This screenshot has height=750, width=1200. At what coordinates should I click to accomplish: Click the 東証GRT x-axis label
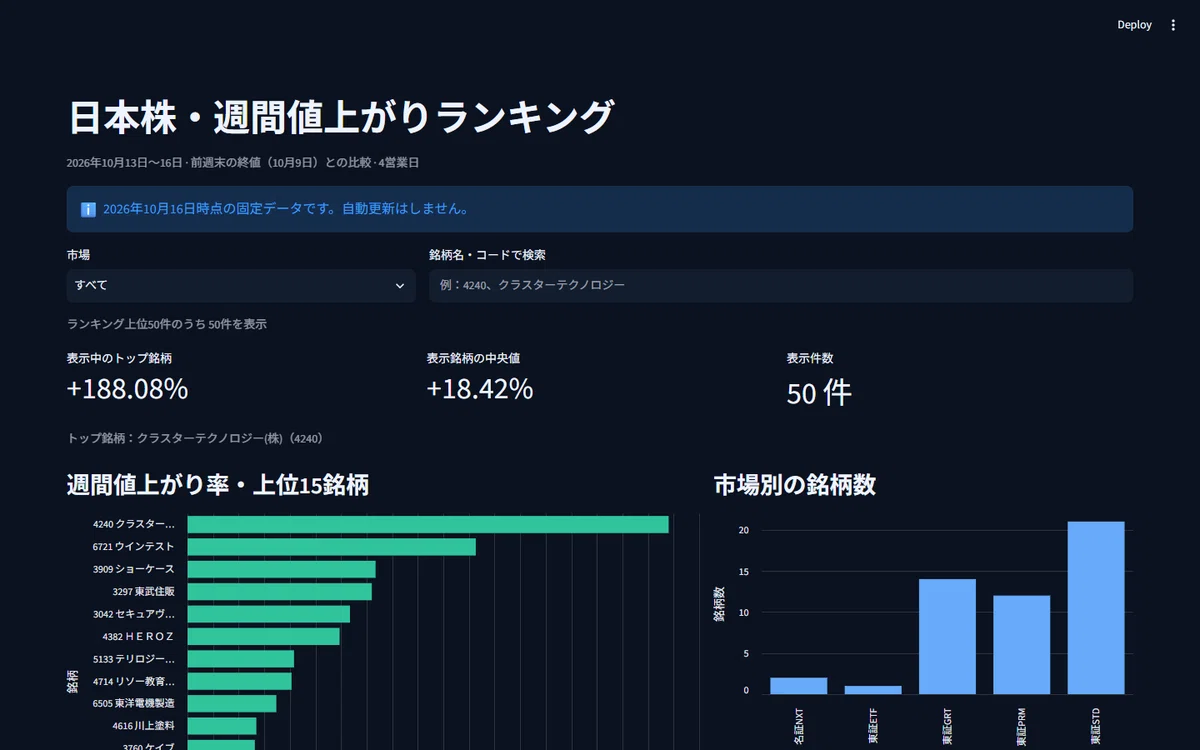click(947, 725)
